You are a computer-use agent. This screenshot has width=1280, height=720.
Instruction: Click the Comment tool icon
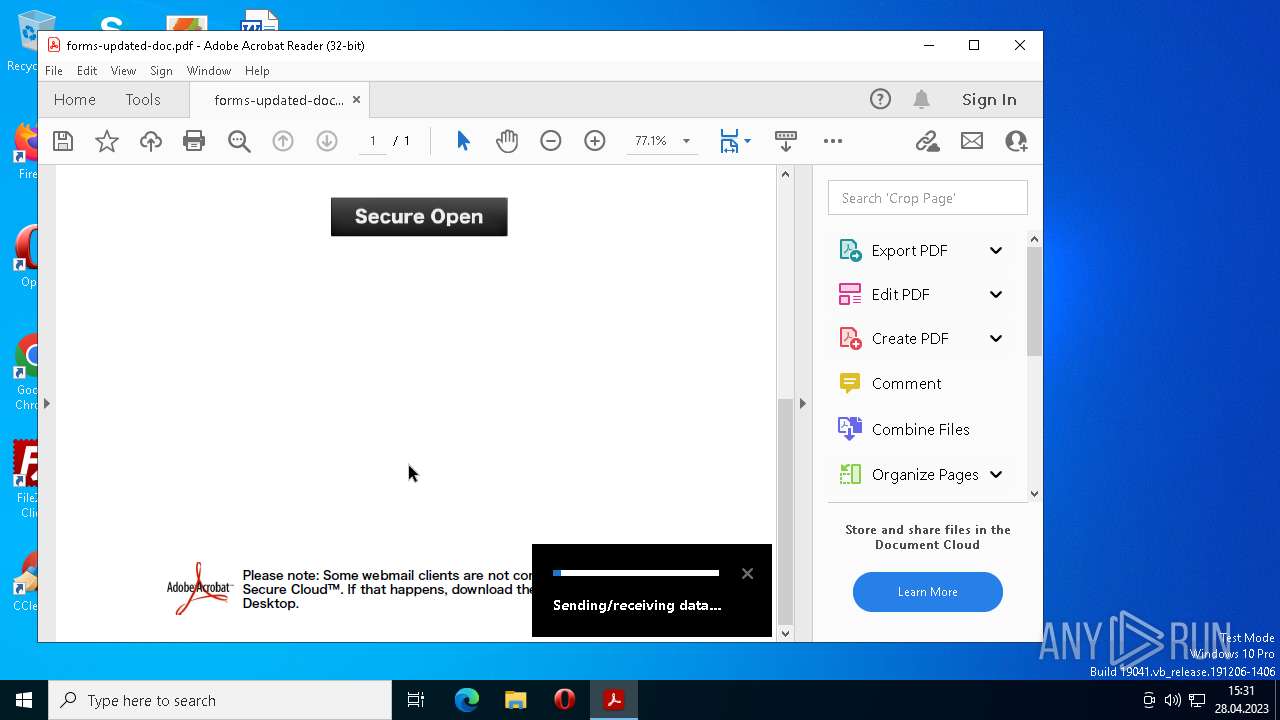pyautogui.click(x=850, y=383)
